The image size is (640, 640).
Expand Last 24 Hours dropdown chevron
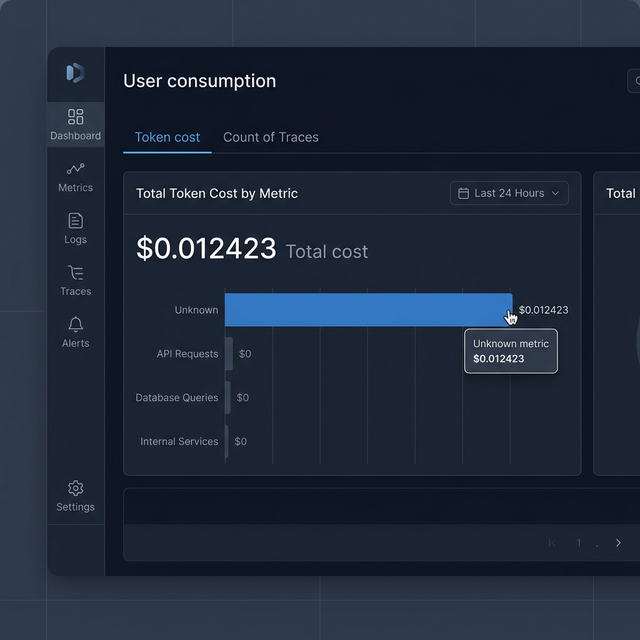(x=556, y=193)
